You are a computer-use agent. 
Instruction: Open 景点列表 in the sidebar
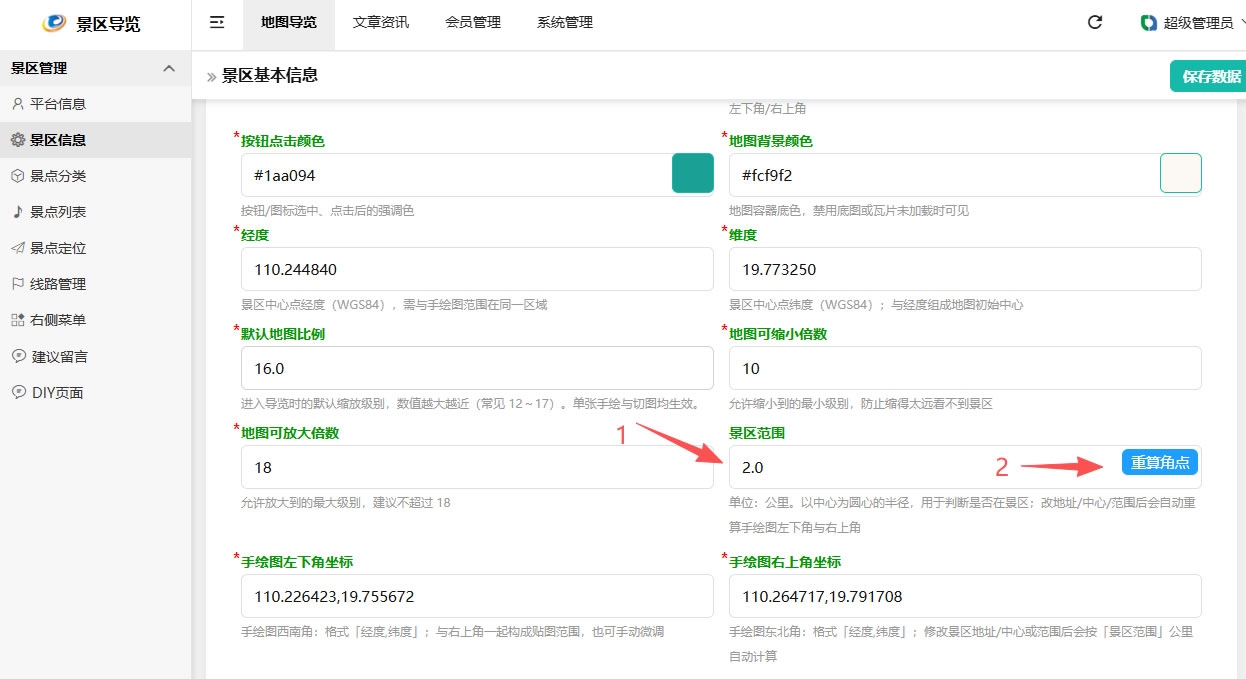95,212
